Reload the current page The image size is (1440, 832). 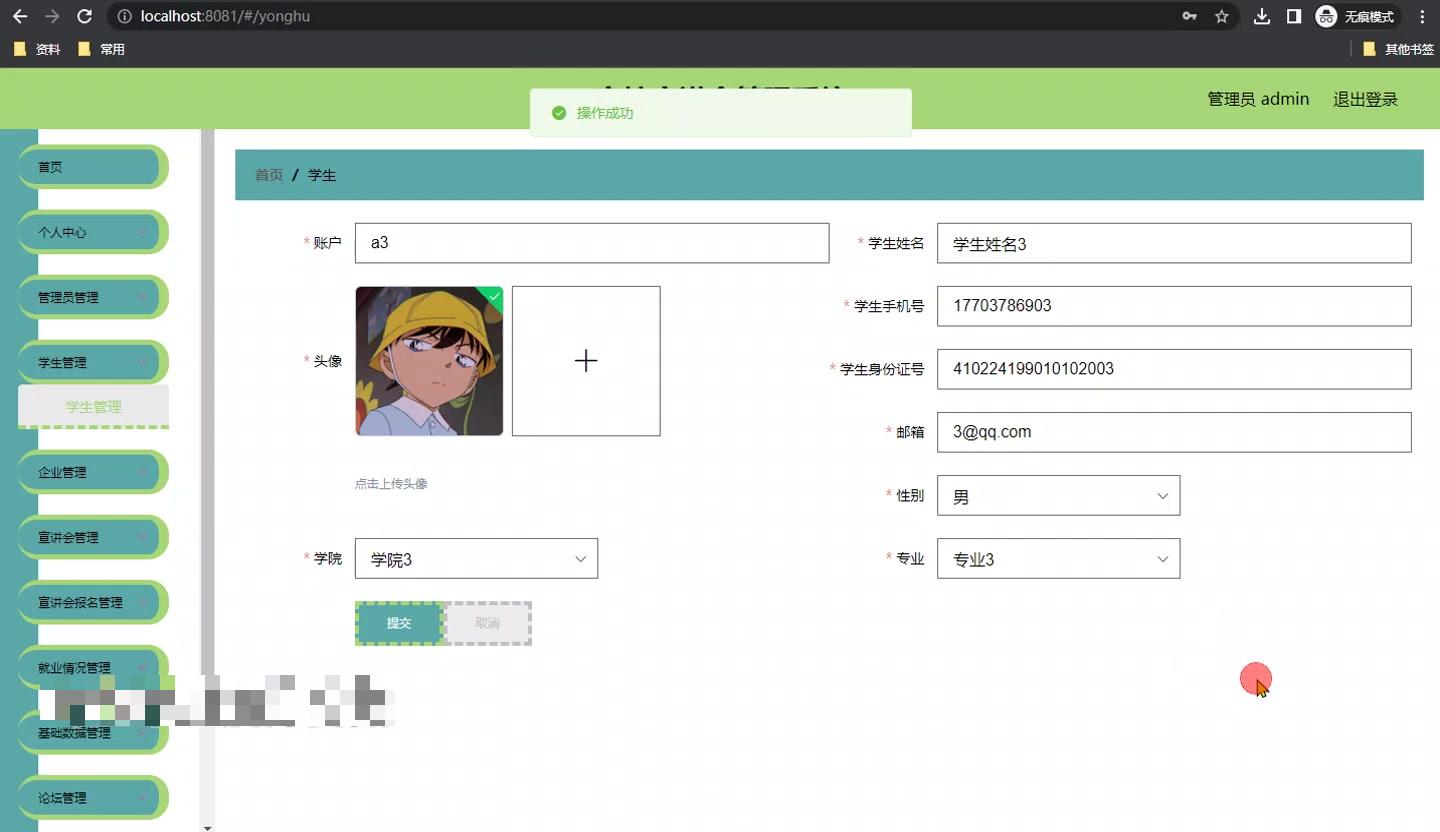click(85, 16)
